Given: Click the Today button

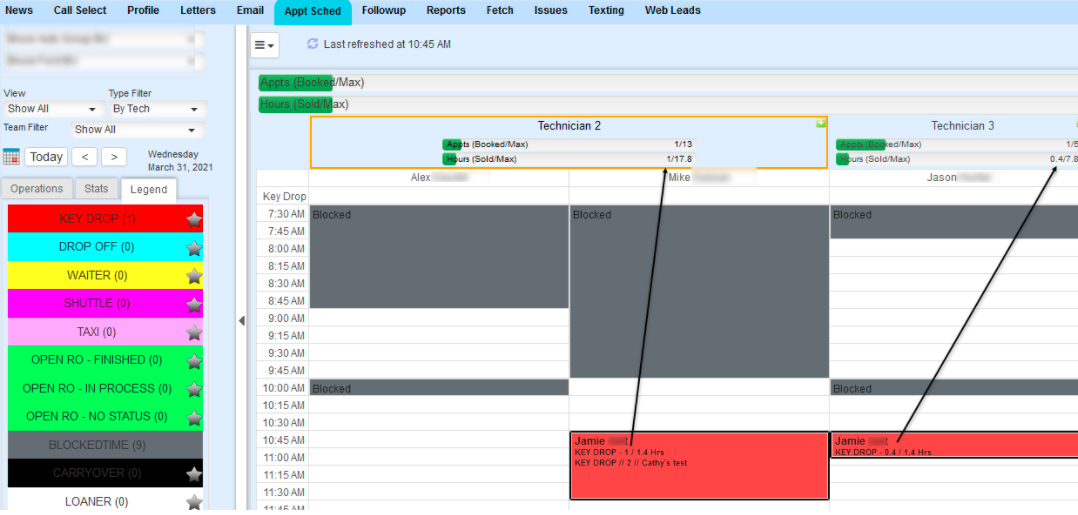Looking at the screenshot, I should coord(46,157).
